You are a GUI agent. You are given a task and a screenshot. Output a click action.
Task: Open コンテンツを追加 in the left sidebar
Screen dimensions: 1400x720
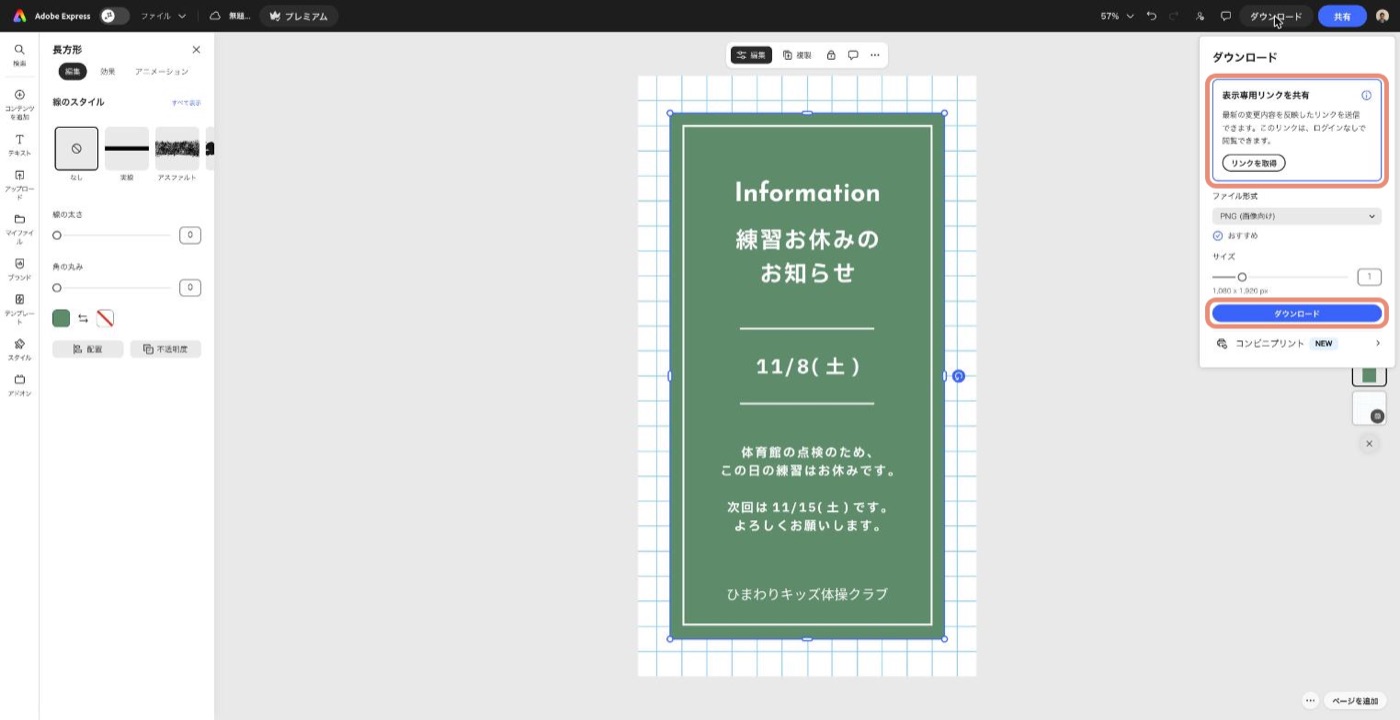point(19,104)
